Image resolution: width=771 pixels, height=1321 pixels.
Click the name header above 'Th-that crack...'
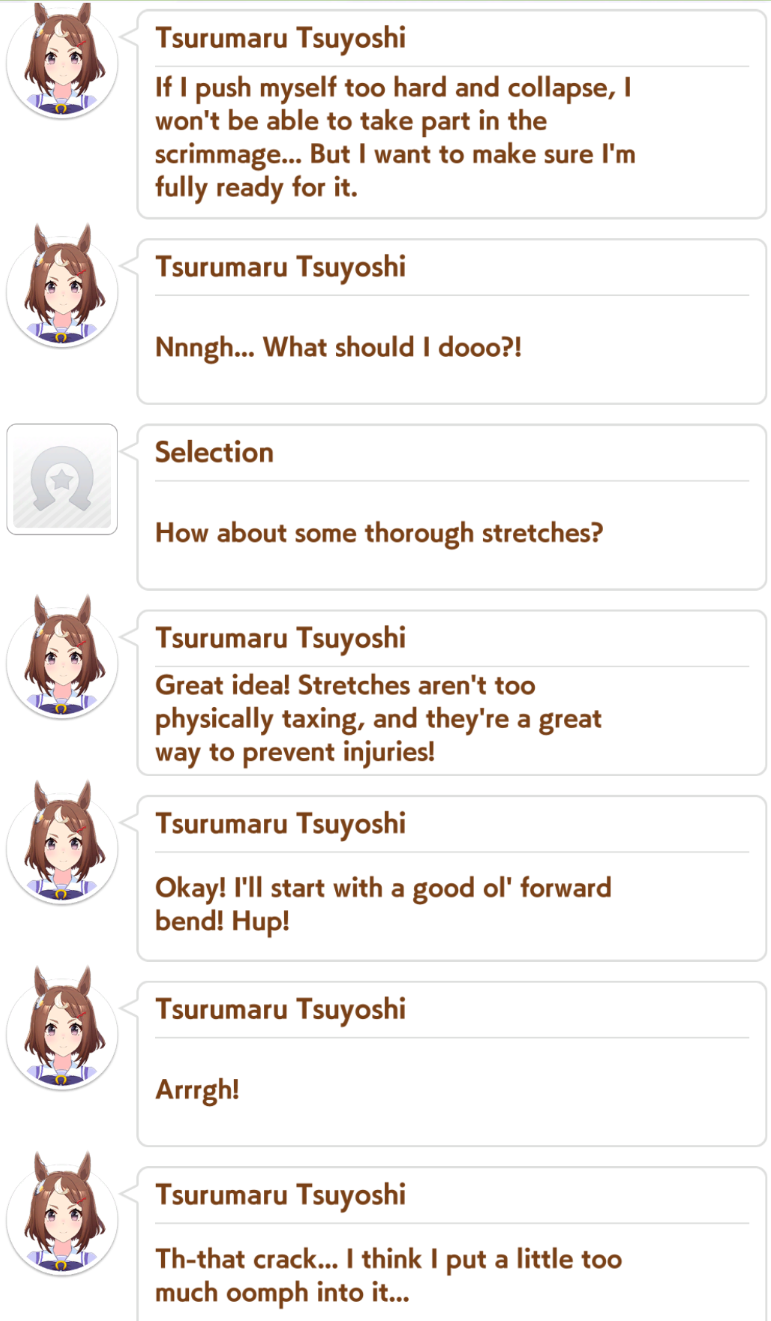(x=280, y=1195)
